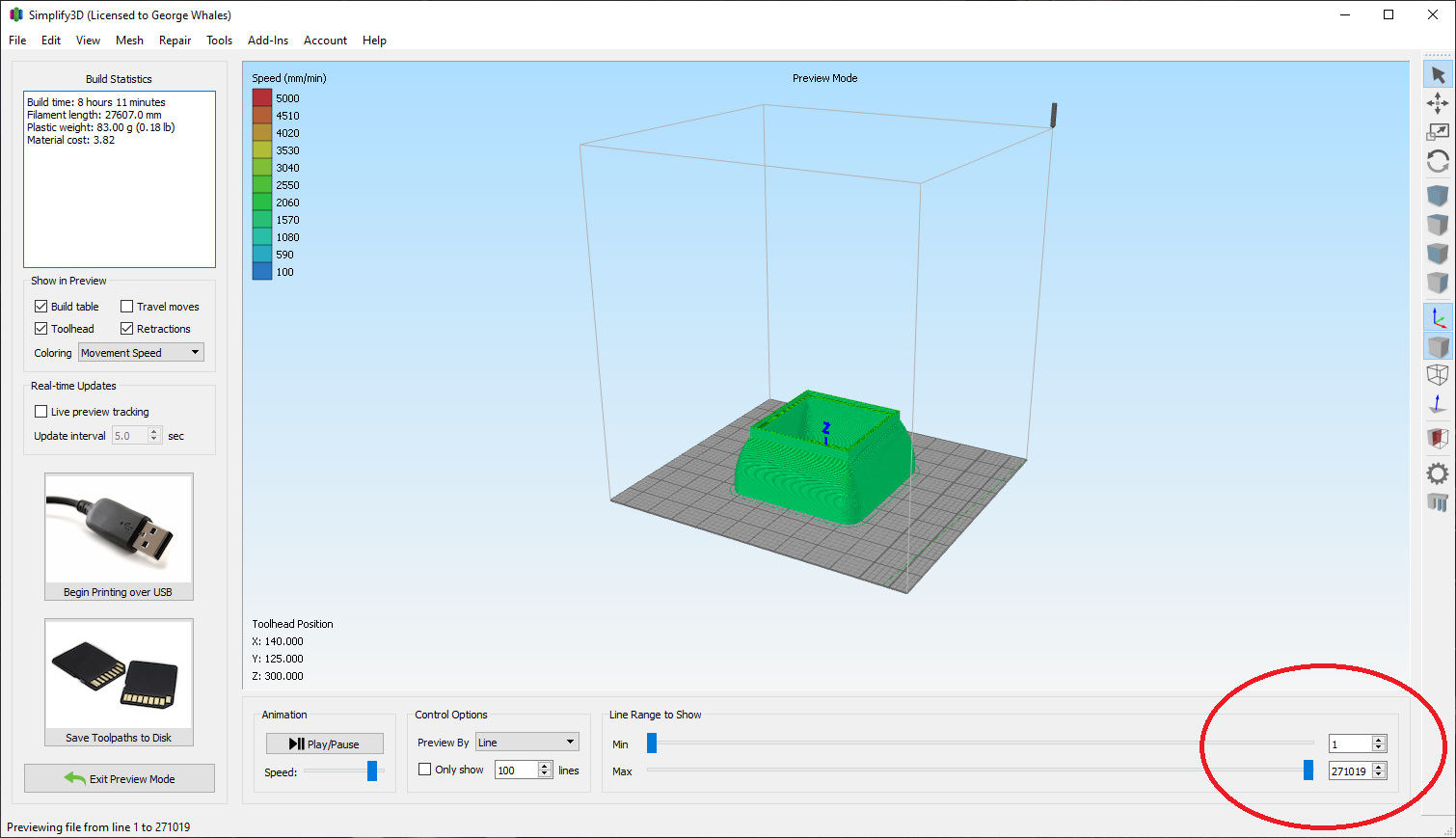This screenshot has height=838, width=1456.
Task: Toggle the Toolhead checkbox
Action: click(x=40, y=328)
